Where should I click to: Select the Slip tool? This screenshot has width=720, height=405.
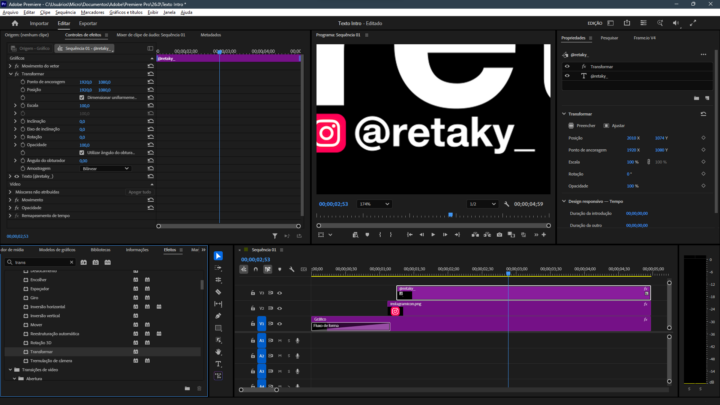(218, 304)
